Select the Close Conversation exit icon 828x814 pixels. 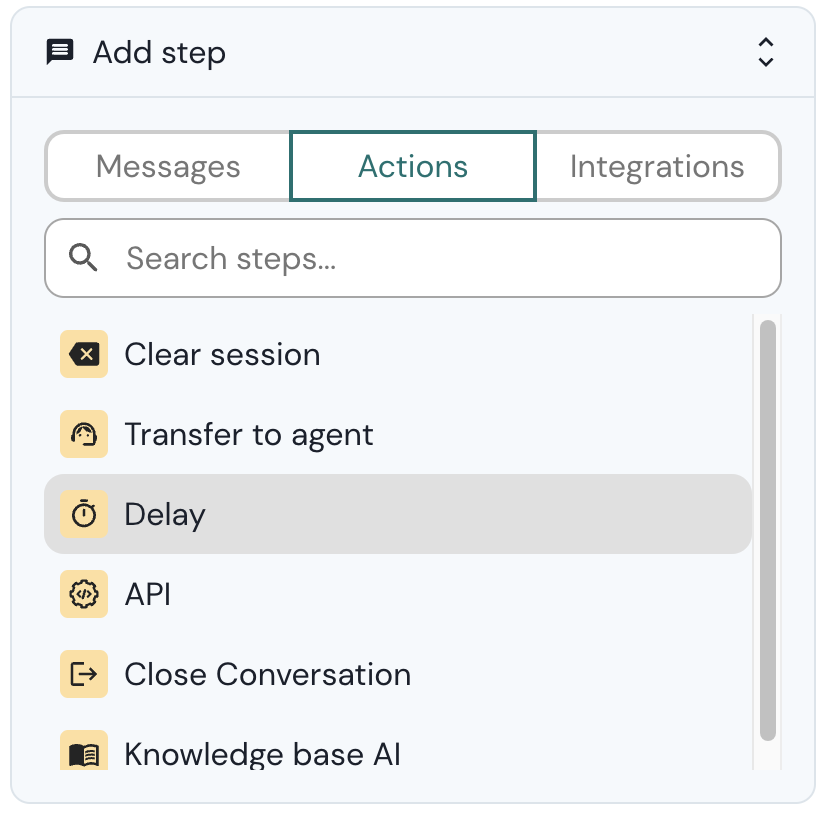84,674
